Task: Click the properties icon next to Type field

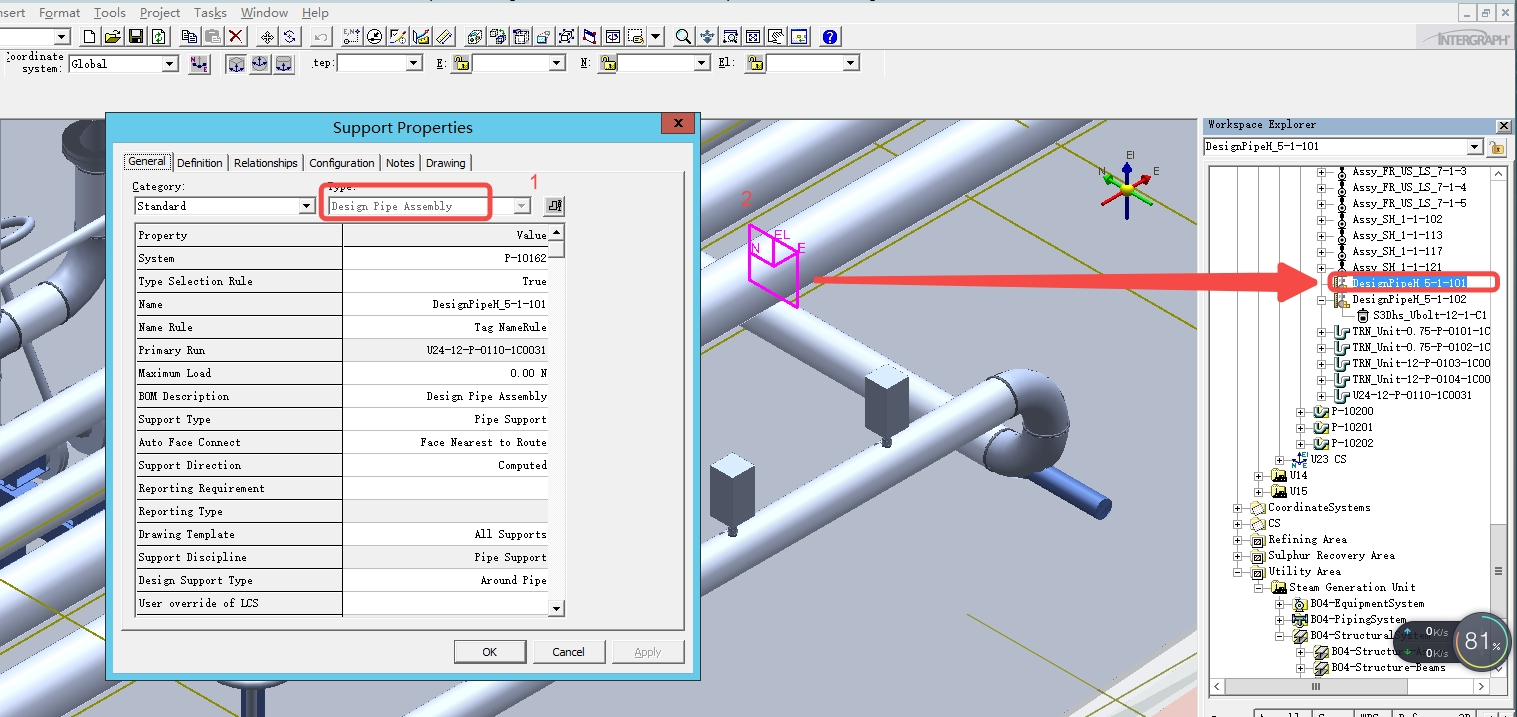Action: point(554,206)
